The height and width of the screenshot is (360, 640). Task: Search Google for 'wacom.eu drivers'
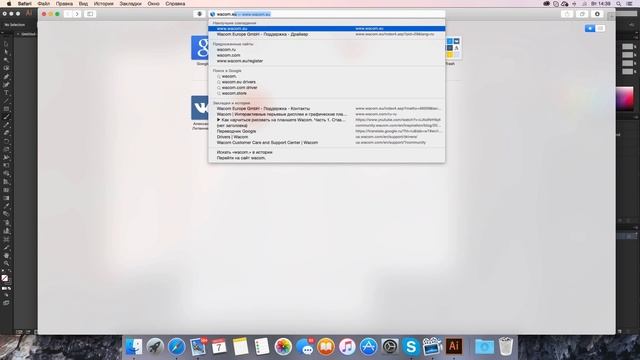(238, 82)
